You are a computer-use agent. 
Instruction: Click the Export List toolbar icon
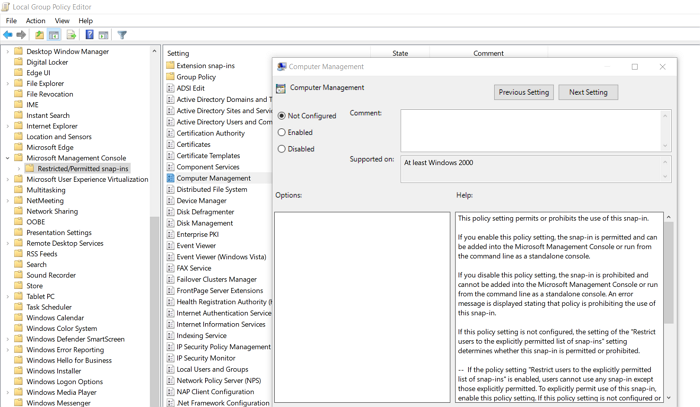tap(71, 35)
